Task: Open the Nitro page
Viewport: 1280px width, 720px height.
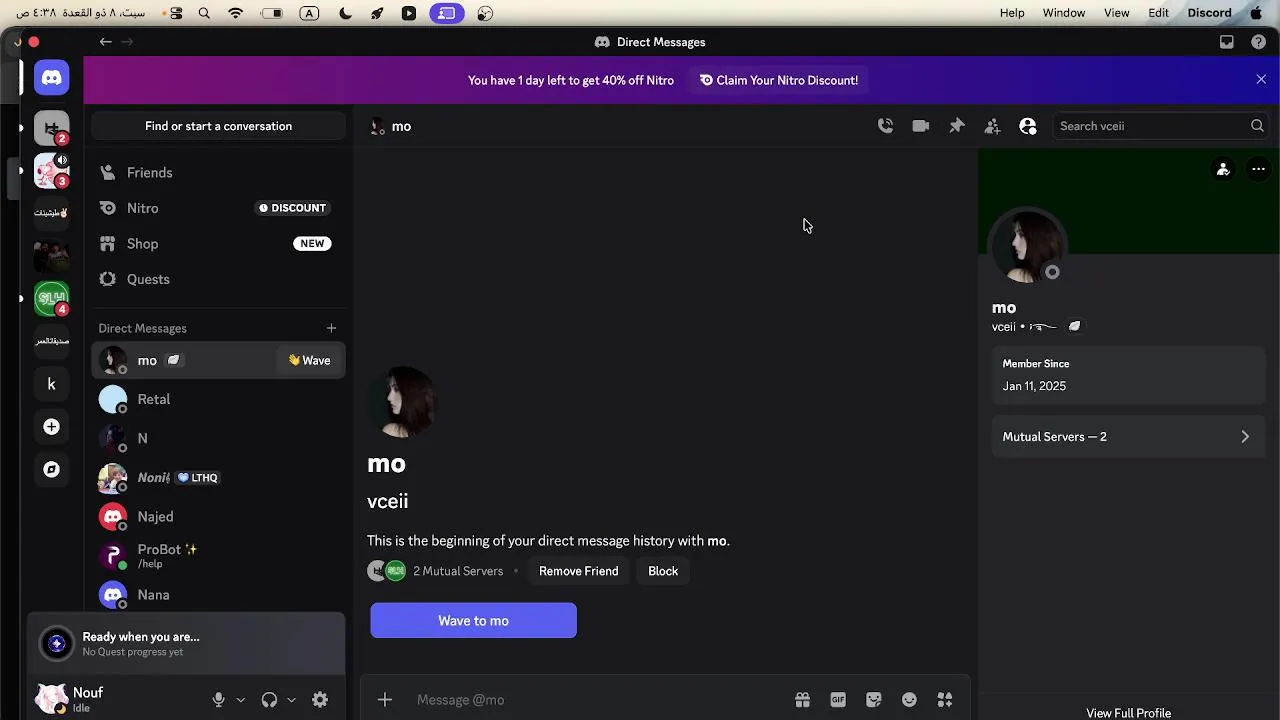Action: click(218, 208)
